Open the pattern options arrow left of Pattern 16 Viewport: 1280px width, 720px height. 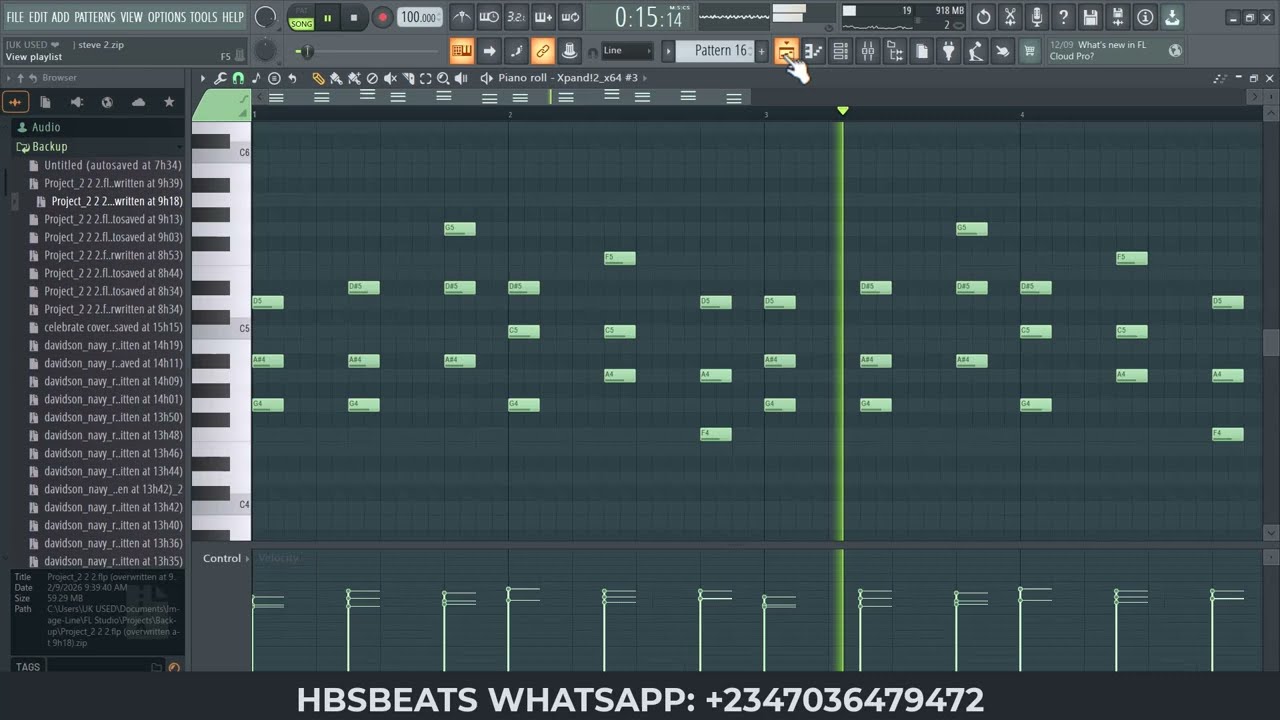point(668,51)
